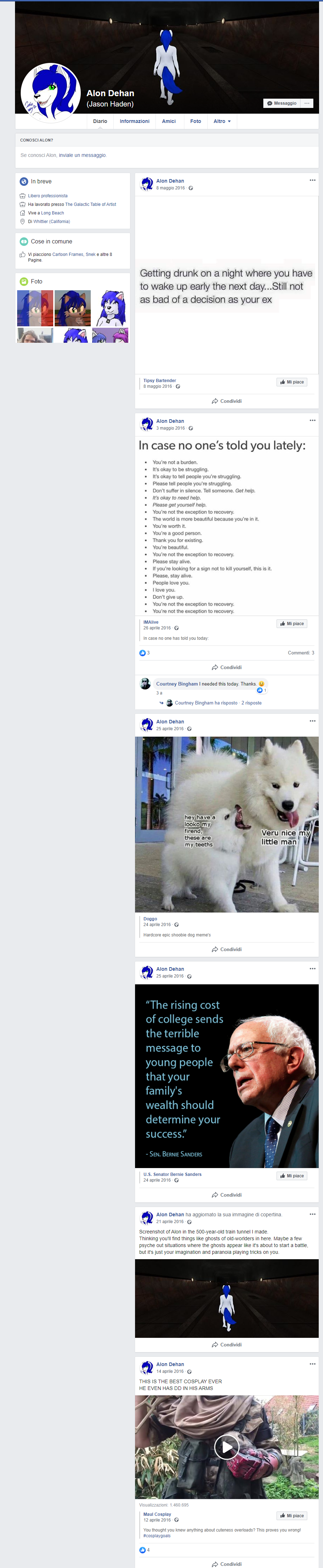Open options menu of the Bernie Sanders post
The image size is (323, 1568).
pos(313,969)
